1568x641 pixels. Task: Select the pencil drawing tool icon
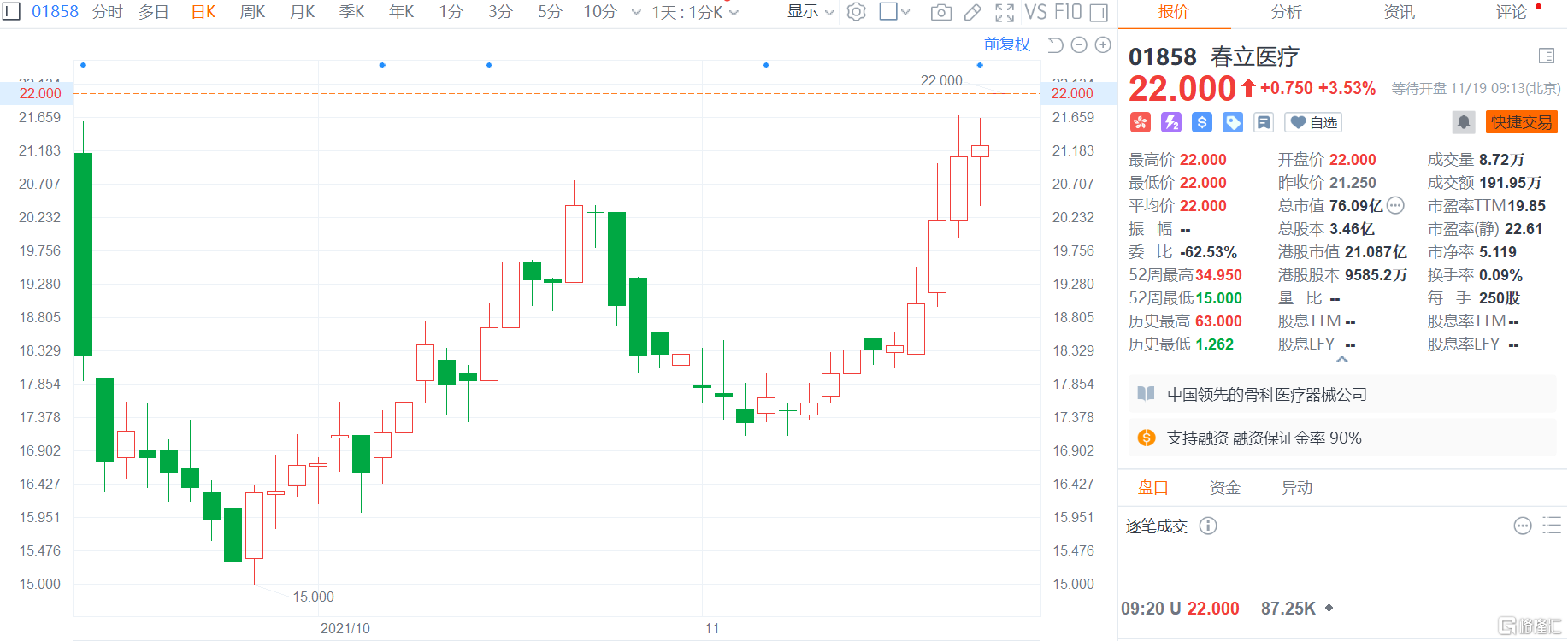(972, 12)
